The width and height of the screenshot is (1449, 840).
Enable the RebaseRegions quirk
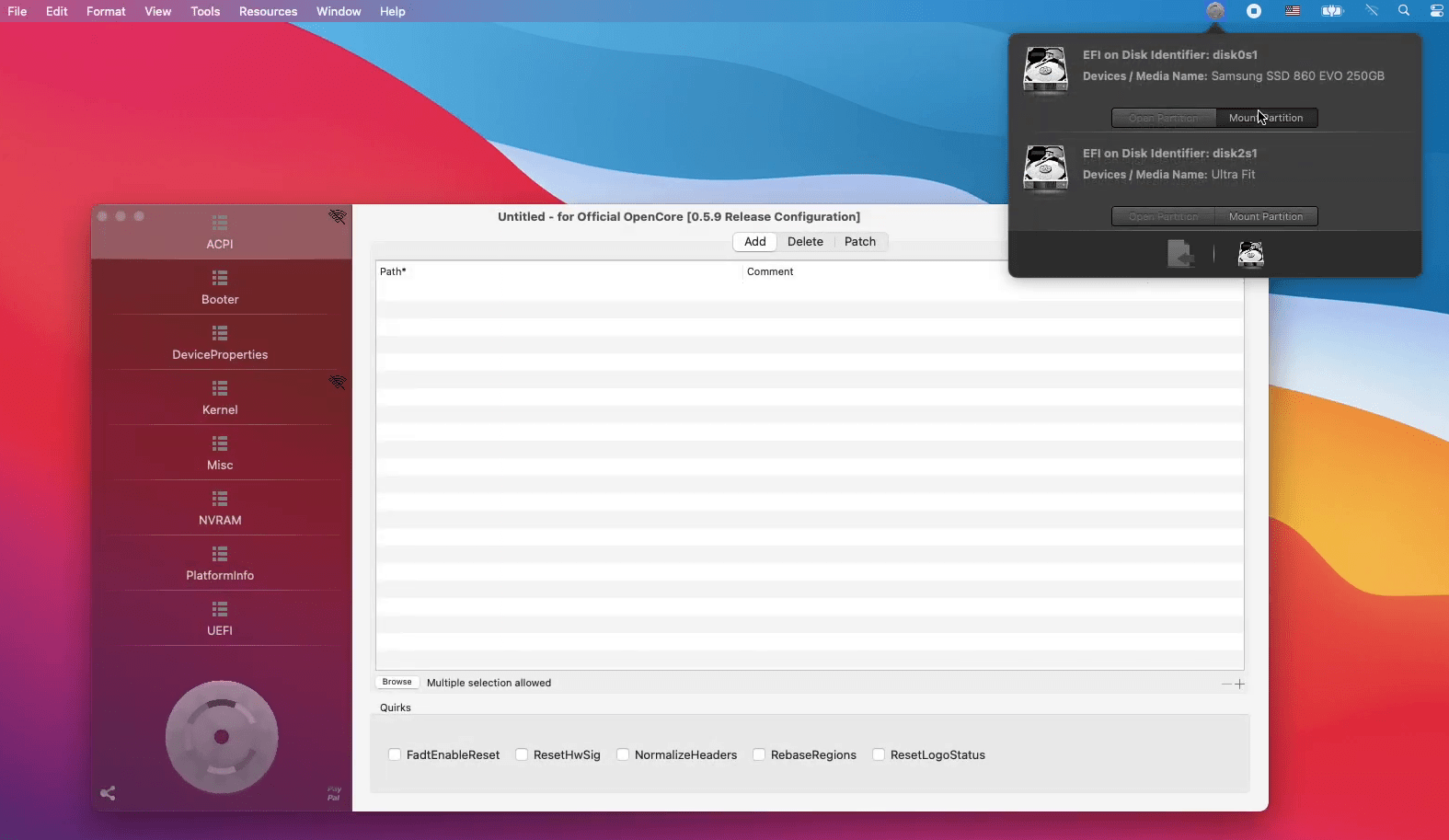759,754
